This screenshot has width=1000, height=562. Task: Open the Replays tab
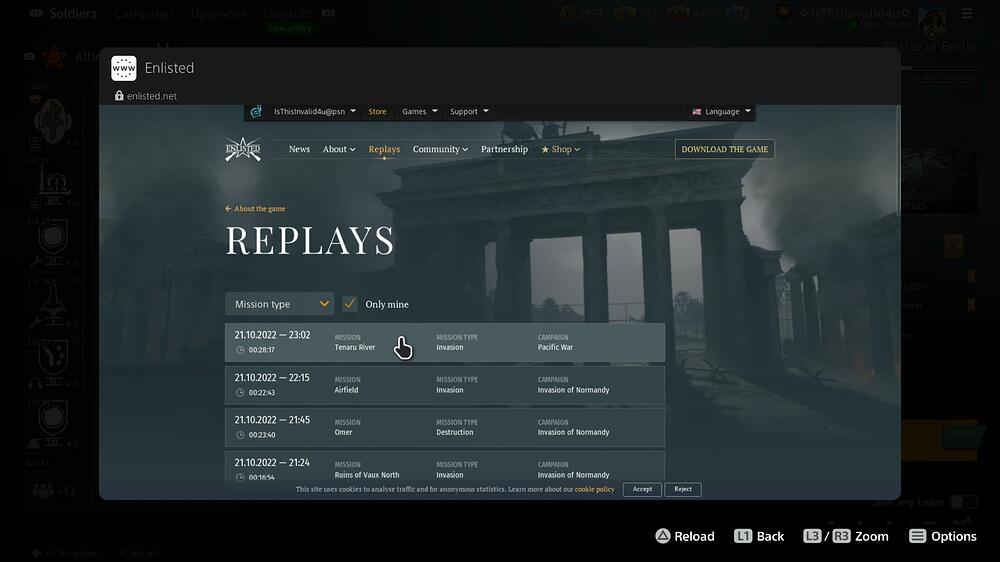tap(384, 149)
